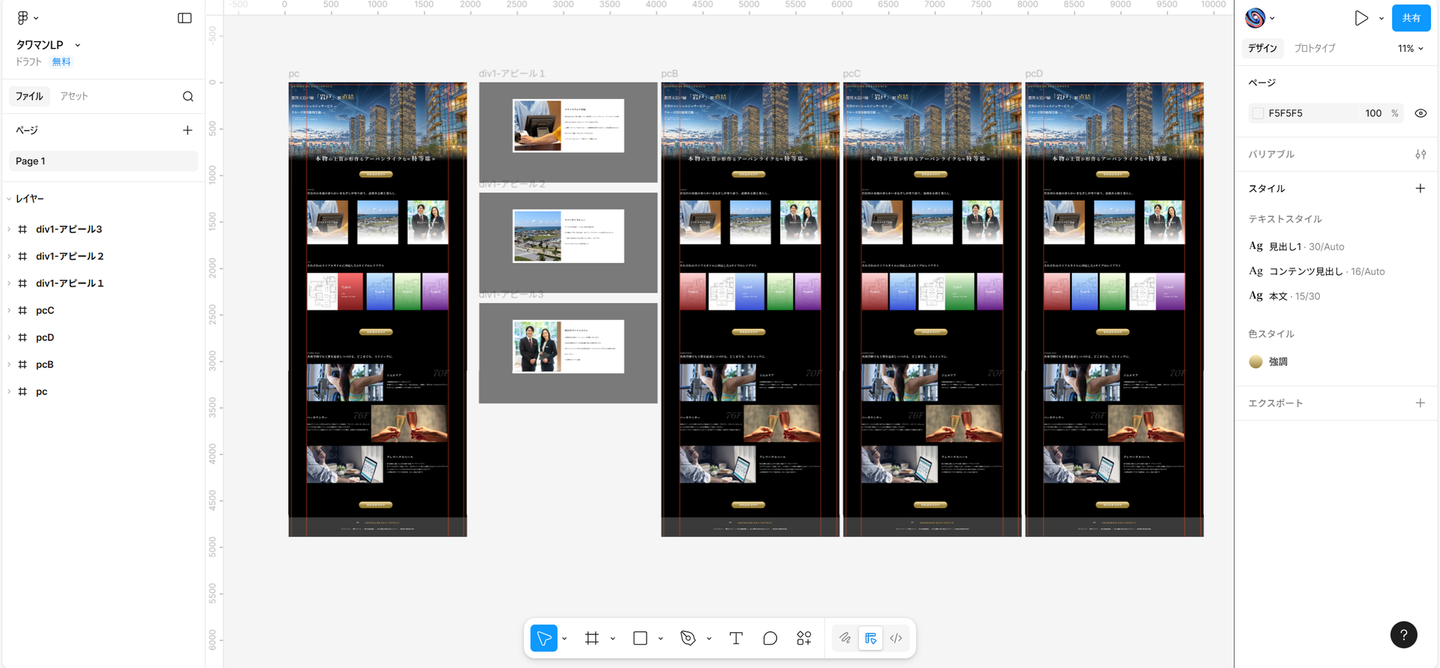Switch to the プロトタイプ tab
Image resolution: width=1440 pixels, height=668 pixels.
(x=1314, y=48)
